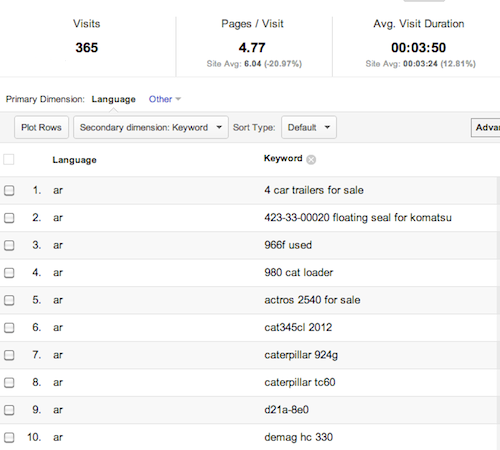The width and height of the screenshot is (500, 450).
Task: Click the pages per visit value 4.77
Action: tap(252, 47)
